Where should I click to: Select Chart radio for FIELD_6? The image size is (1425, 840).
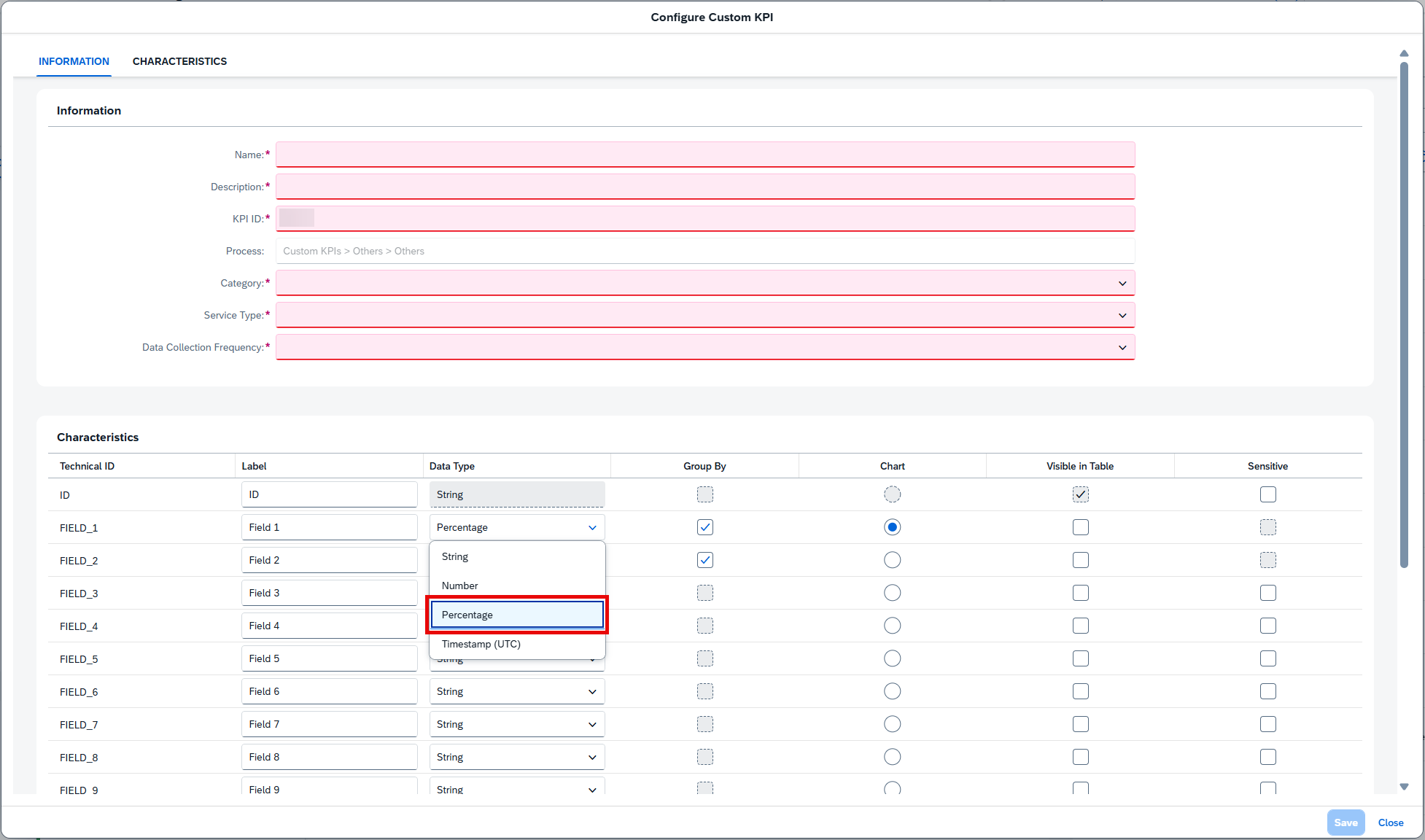(x=893, y=691)
